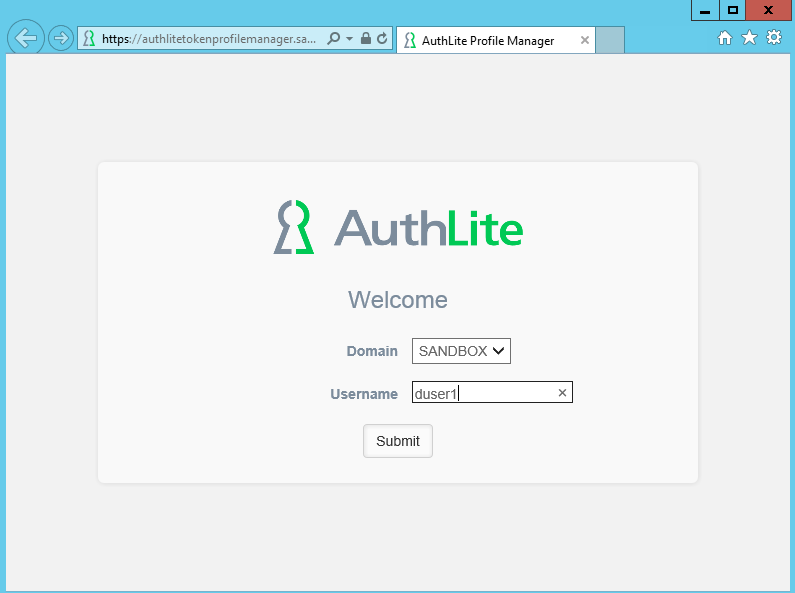The width and height of the screenshot is (795, 593).
Task: Clear the Username field with the X
Action: (562, 393)
